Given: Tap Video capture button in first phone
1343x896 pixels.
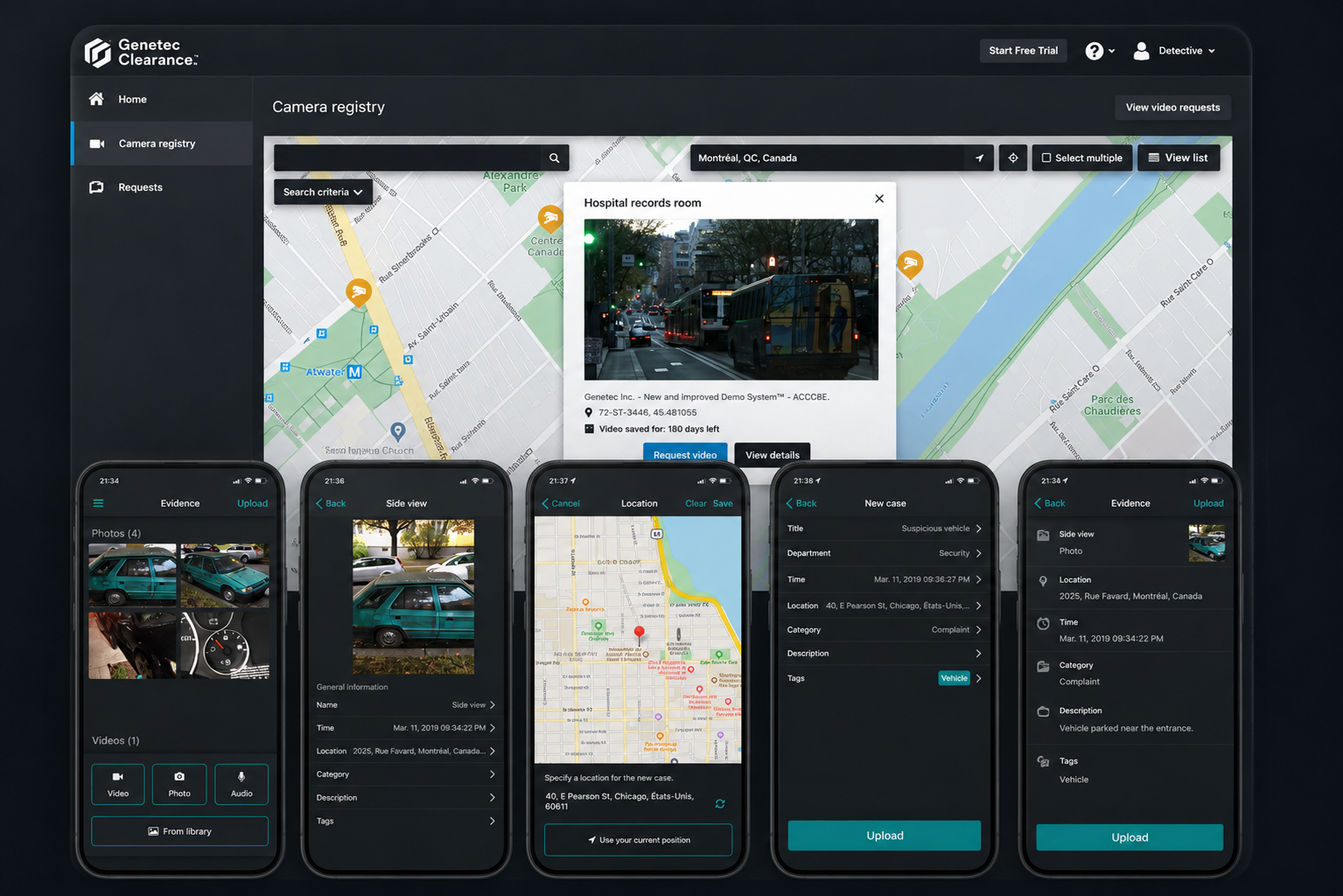Looking at the screenshot, I should point(118,784).
